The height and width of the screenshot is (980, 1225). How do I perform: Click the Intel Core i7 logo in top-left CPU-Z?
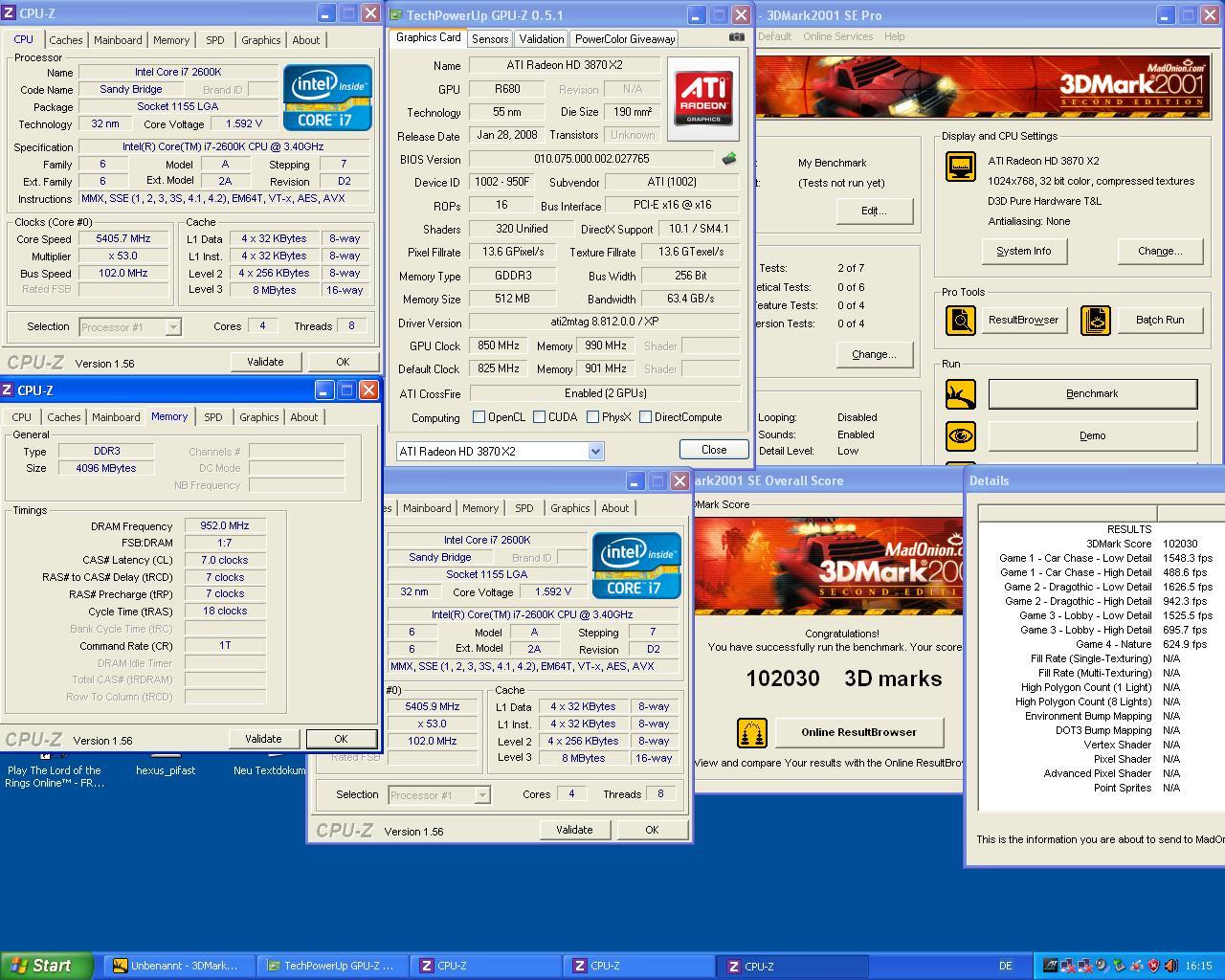pos(327,98)
